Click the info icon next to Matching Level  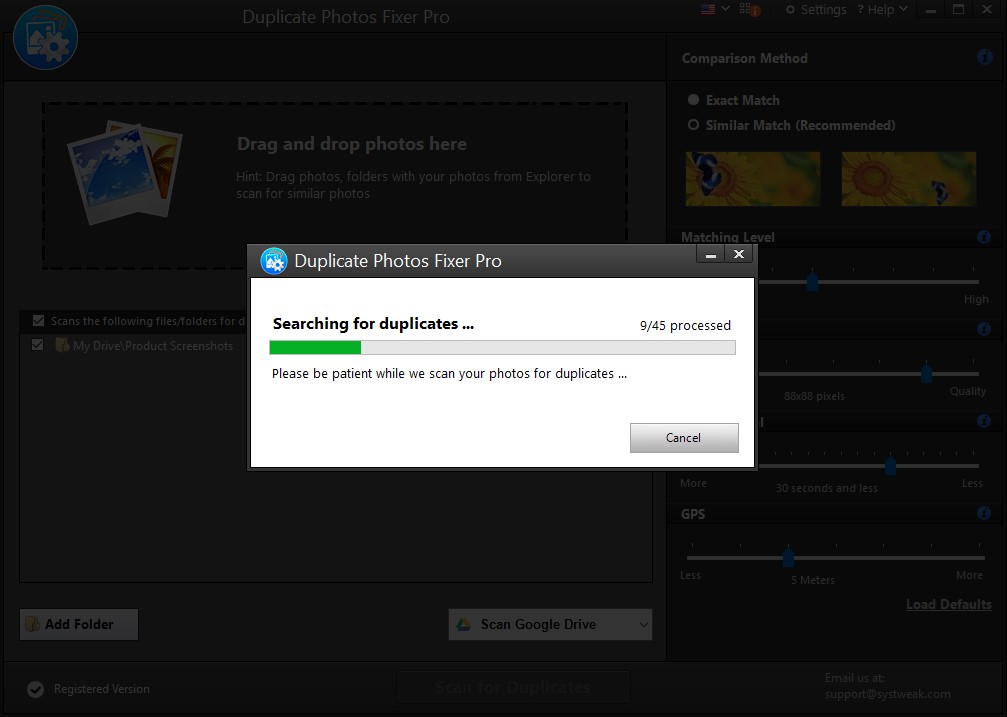984,238
